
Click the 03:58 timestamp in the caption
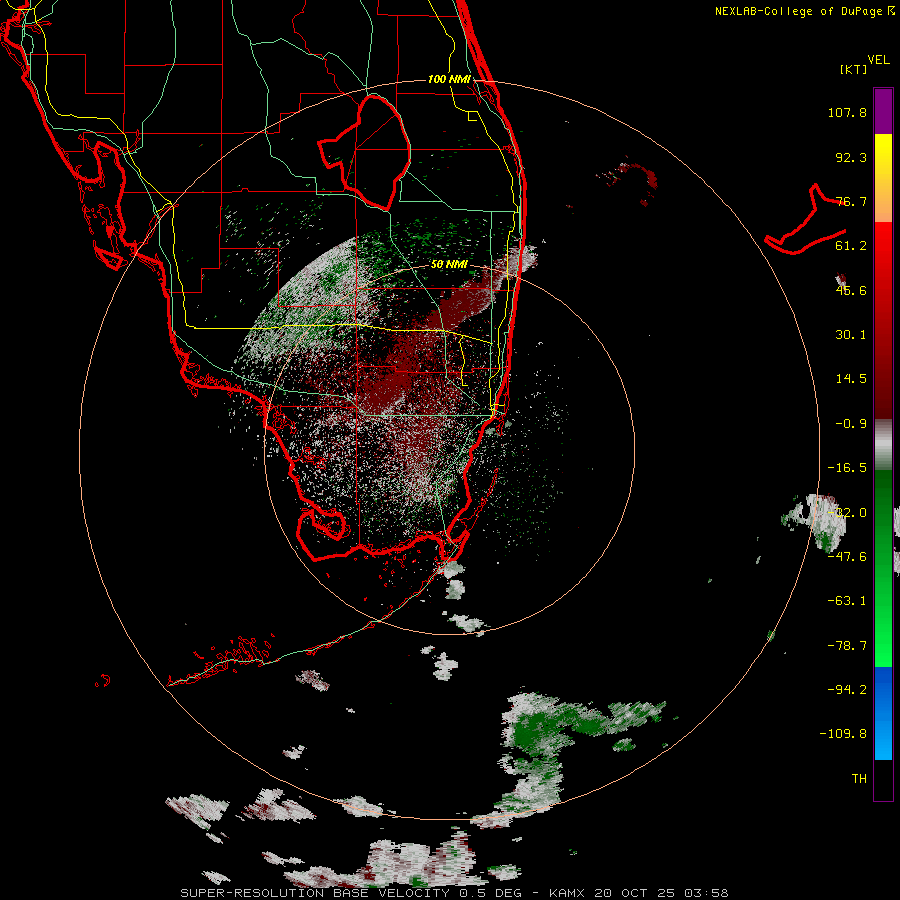tap(707, 893)
